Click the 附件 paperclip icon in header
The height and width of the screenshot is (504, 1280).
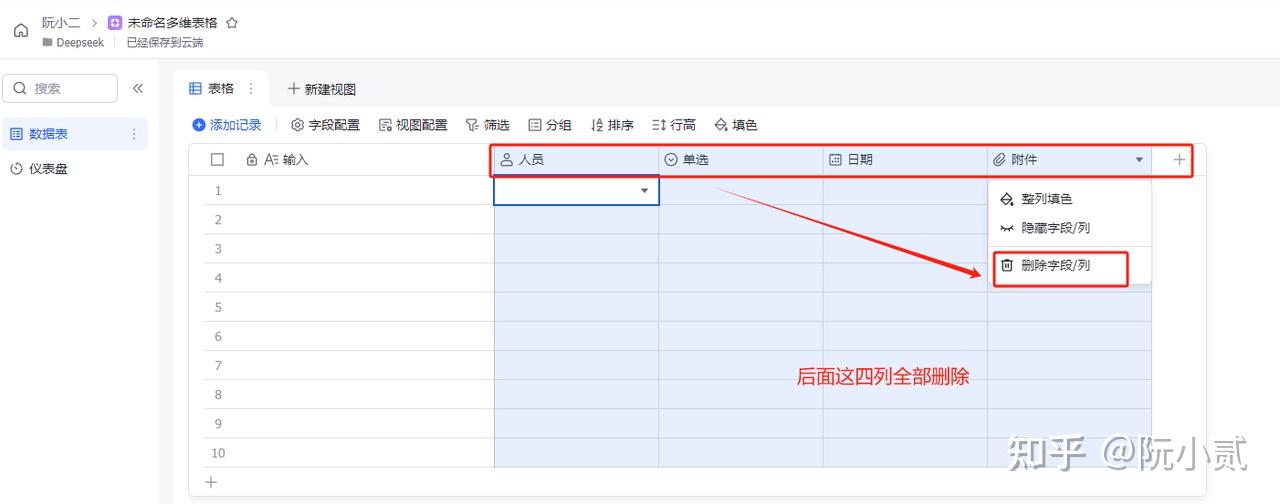pos(999,160)
